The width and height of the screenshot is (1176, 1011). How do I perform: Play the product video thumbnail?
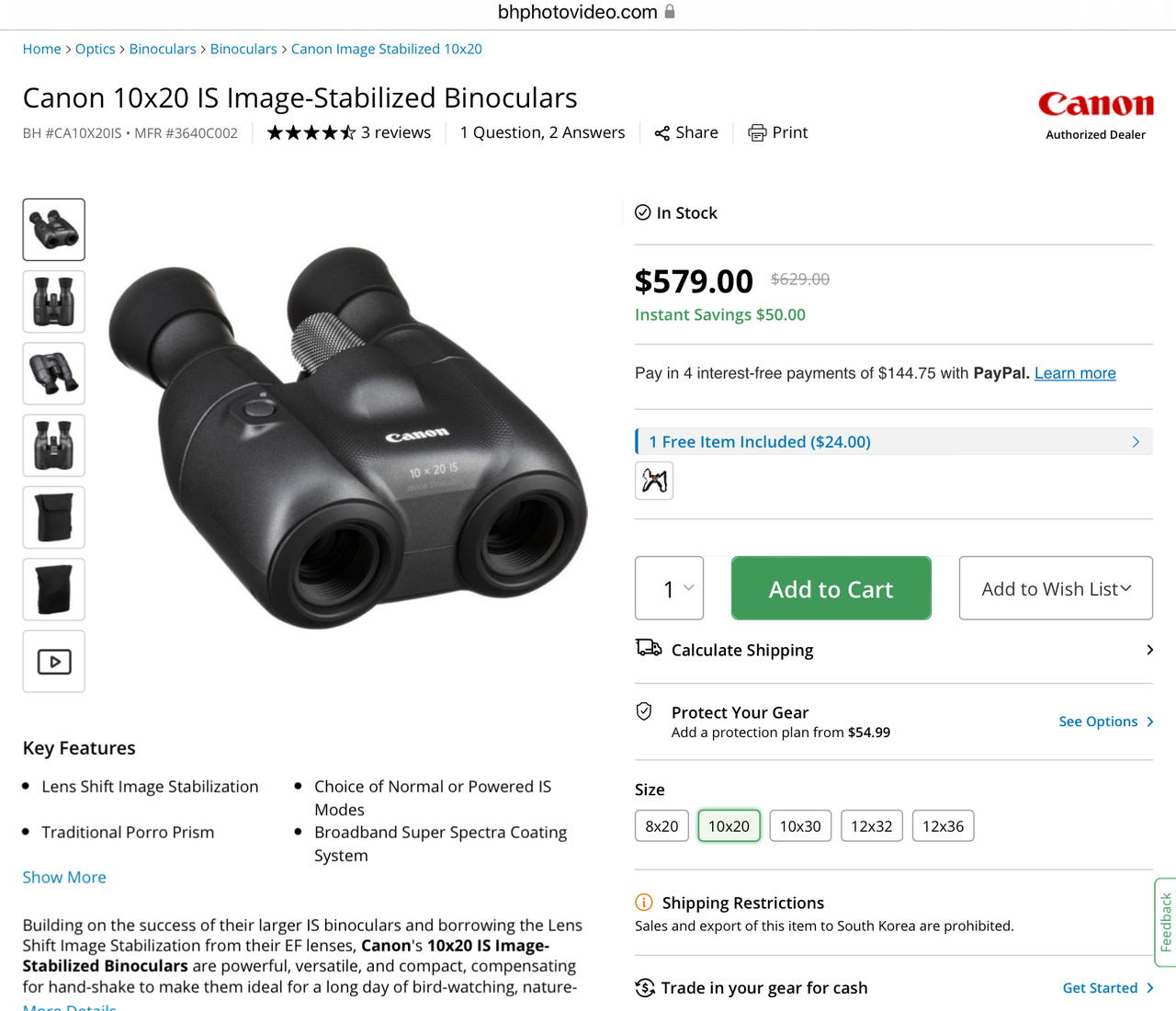tap(54, 661)
